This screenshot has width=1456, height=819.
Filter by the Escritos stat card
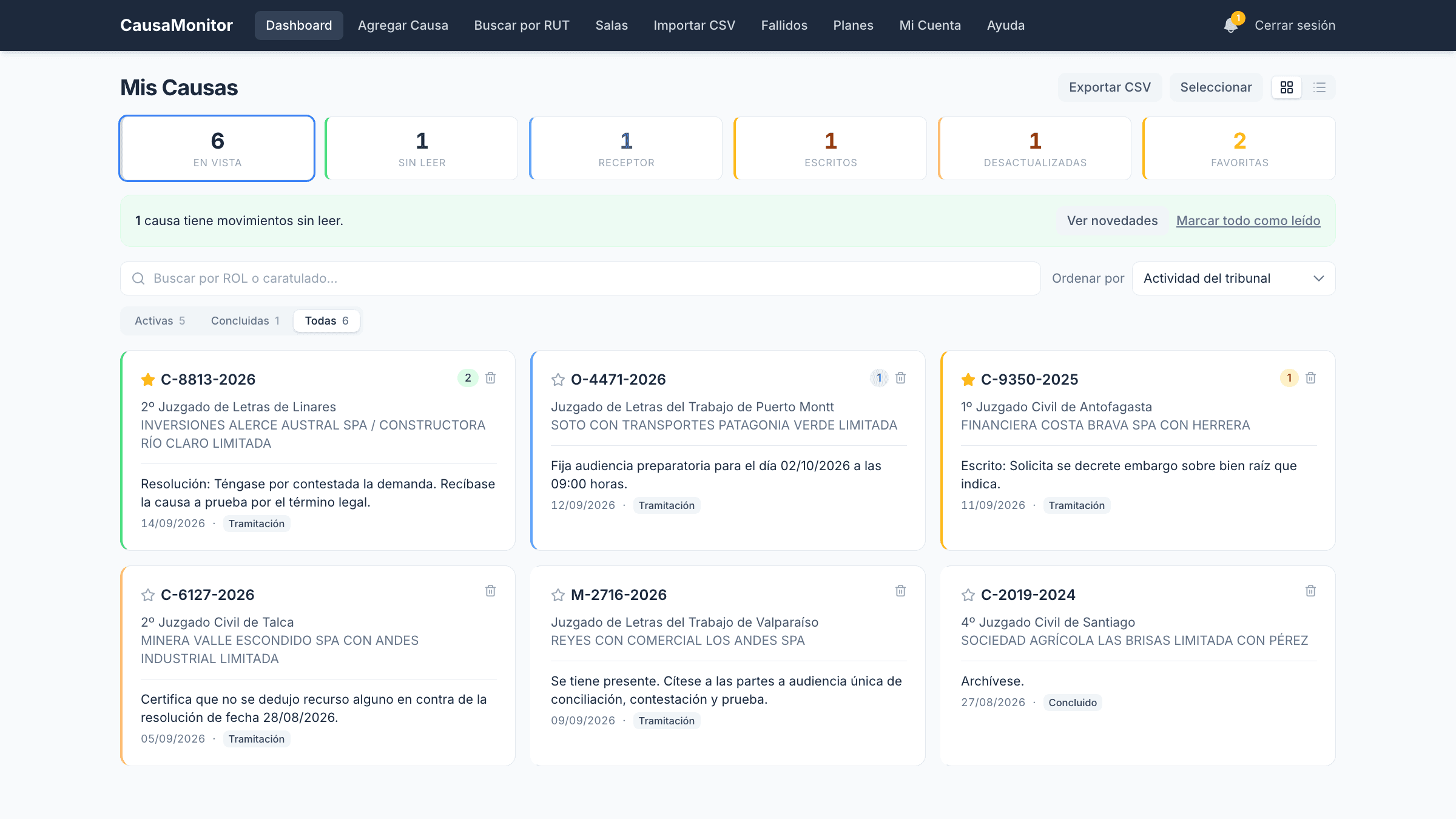(831, 149)
